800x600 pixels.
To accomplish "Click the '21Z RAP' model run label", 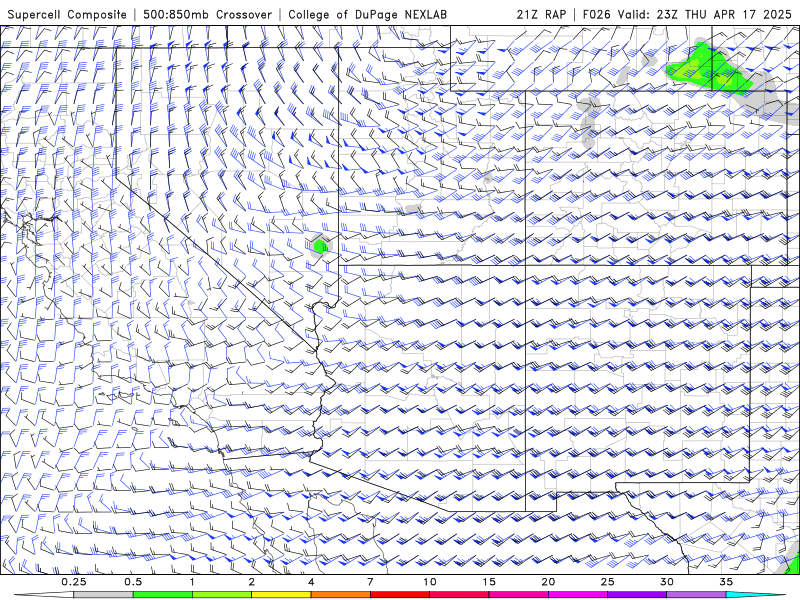I will point(541,15).
